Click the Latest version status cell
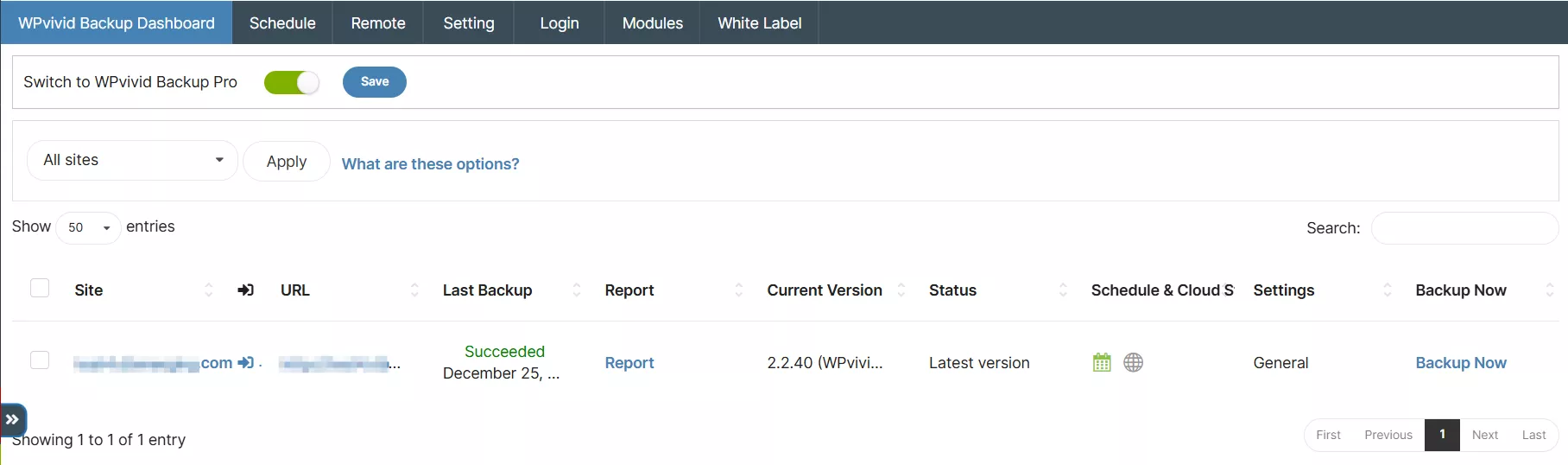 coord(979,363)
